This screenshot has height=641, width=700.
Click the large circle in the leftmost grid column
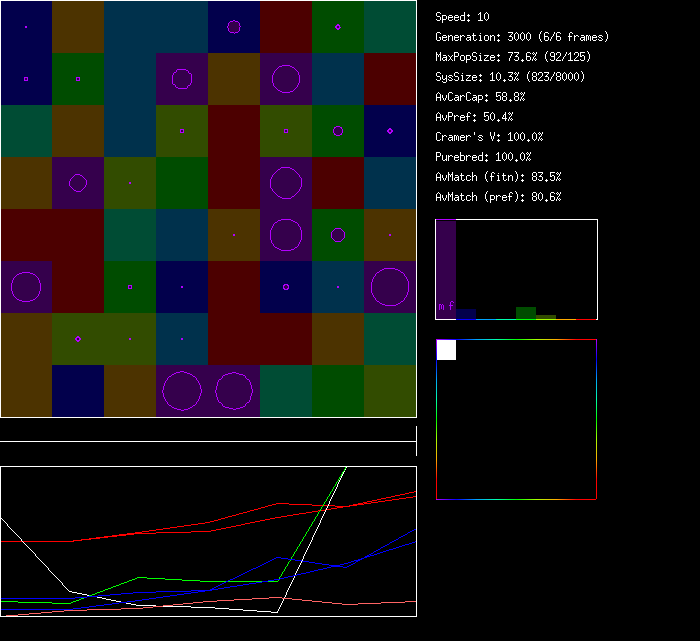point(26,287)
